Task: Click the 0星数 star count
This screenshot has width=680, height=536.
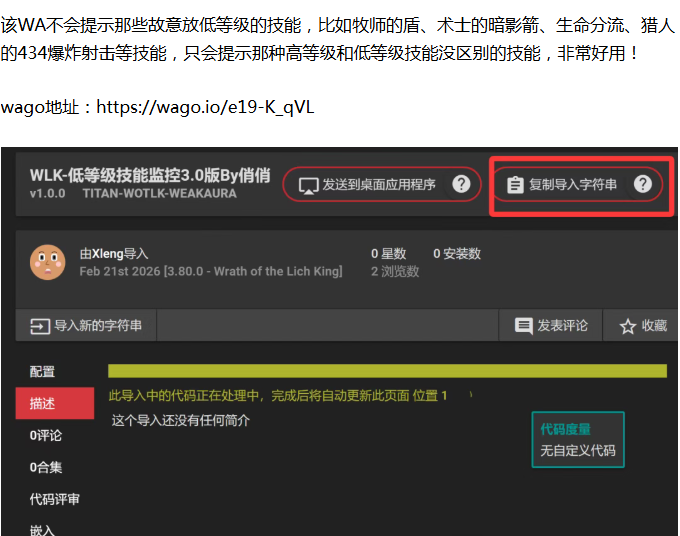Action: pyautogui.click(x=389, y=254)
